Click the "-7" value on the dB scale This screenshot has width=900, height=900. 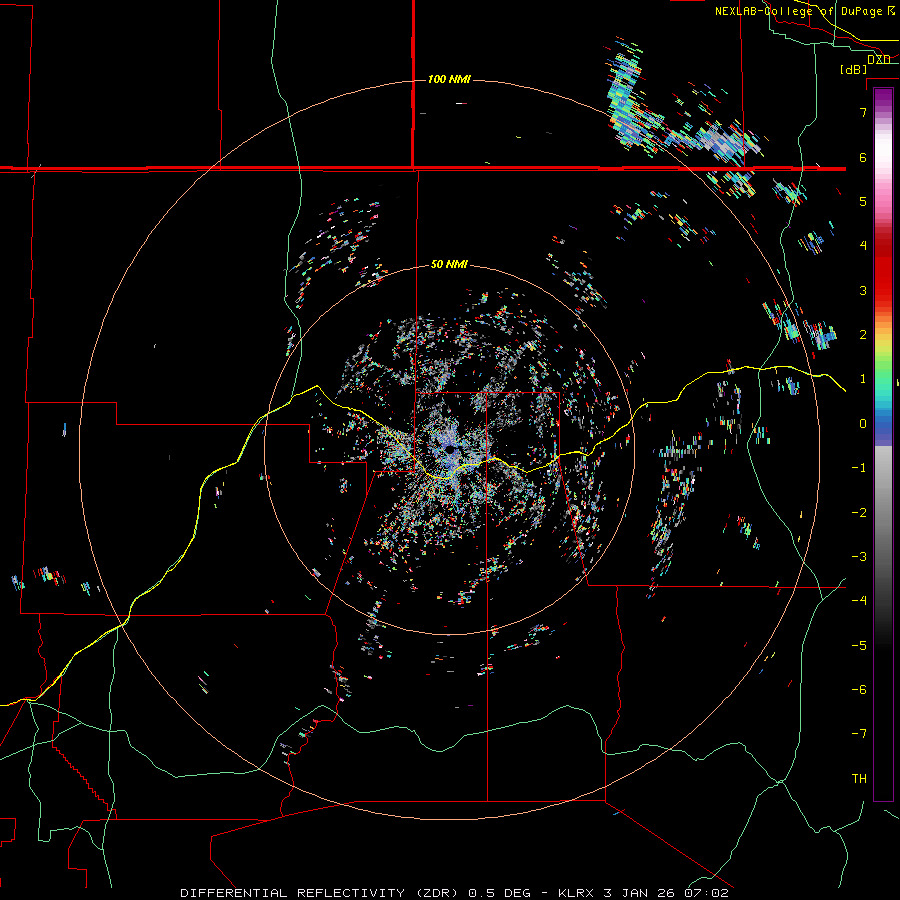(x=859, y=734)
